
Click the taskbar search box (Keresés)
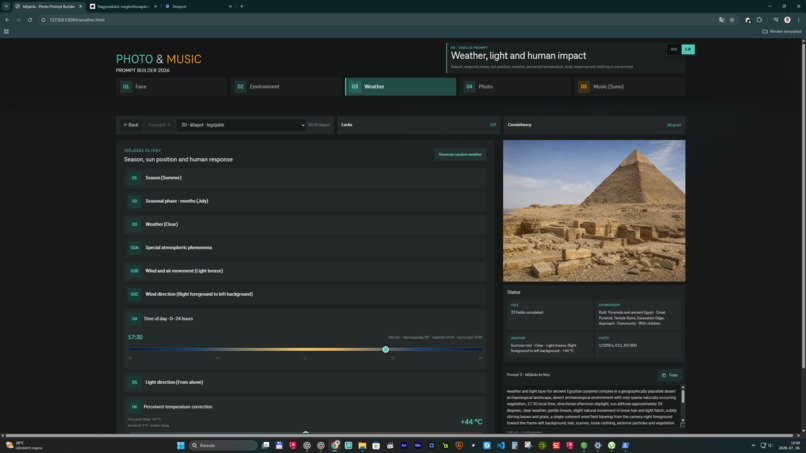224,445
